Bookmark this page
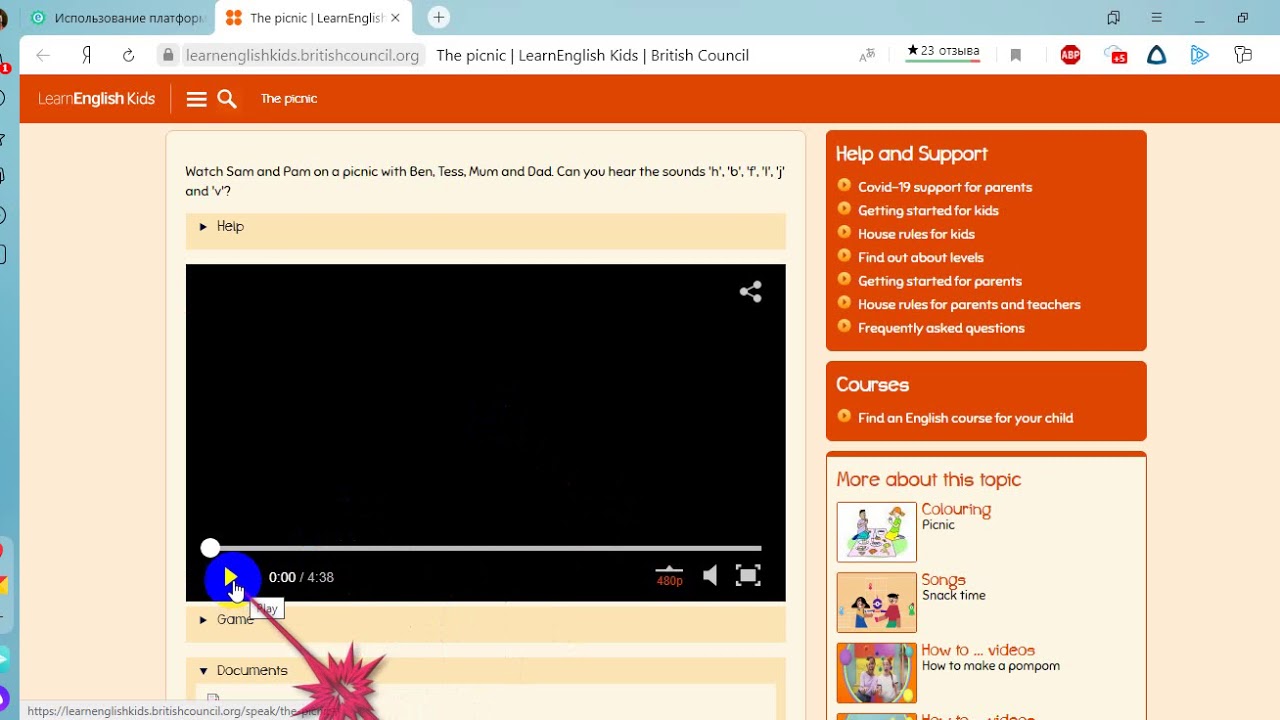The height and width of the screenshot is (720, 1280). click(1016, 56)
